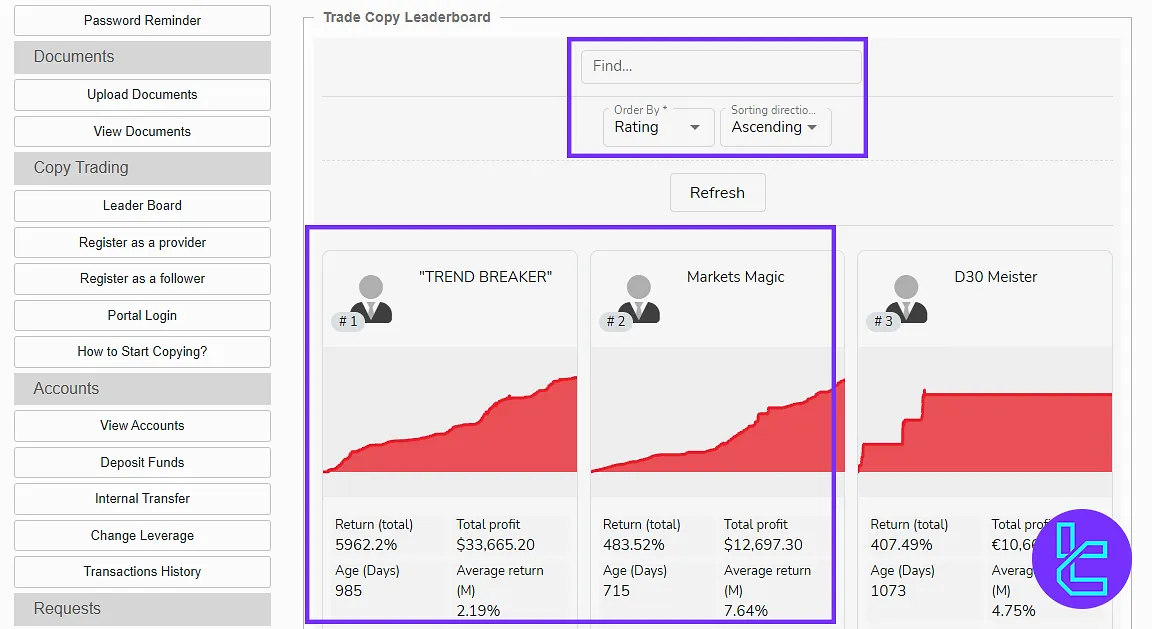Click the 4.75% average return value
Image resolution: width=1152 pixels, height=629 pixels.
tap(1013, 611)
